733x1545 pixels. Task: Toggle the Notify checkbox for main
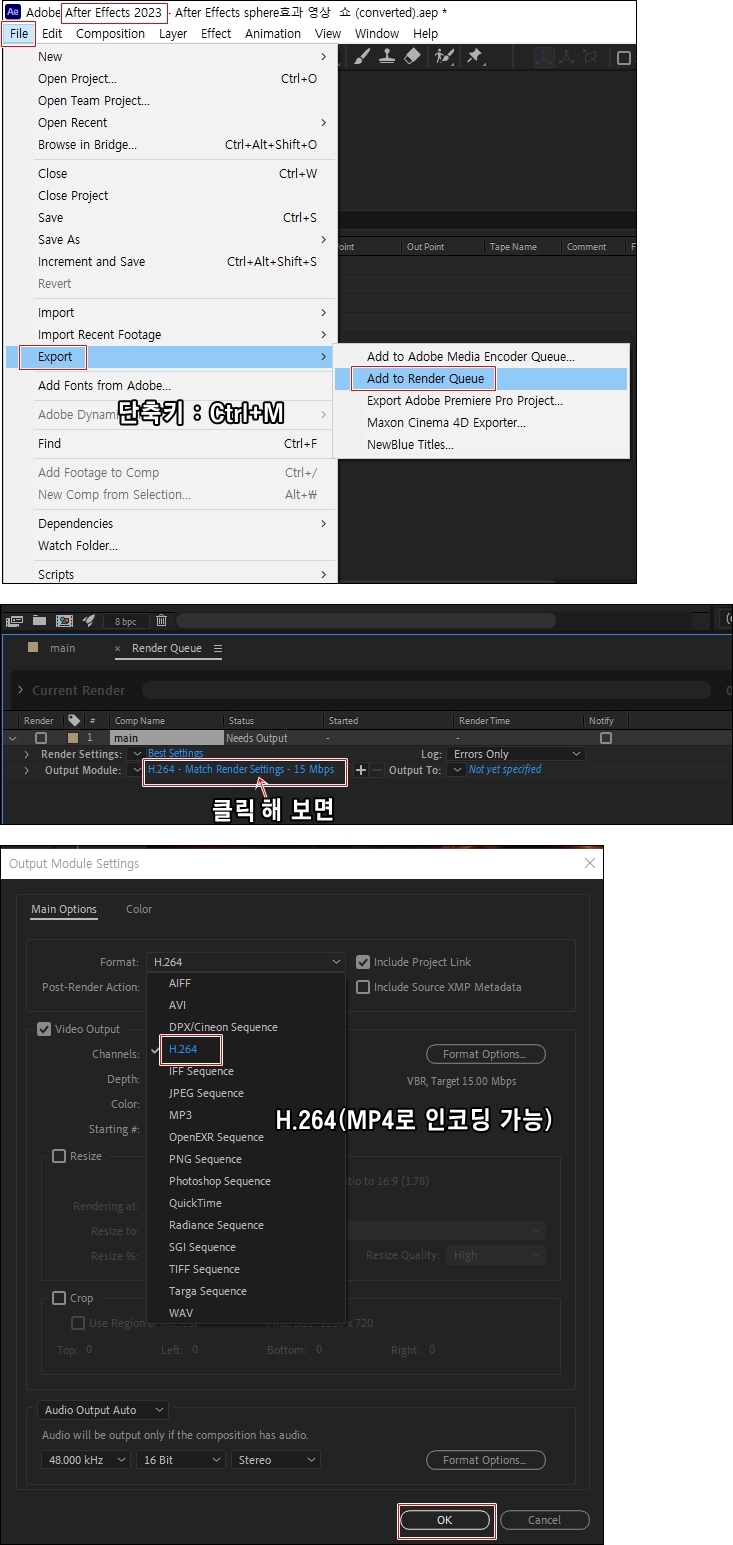605,738
